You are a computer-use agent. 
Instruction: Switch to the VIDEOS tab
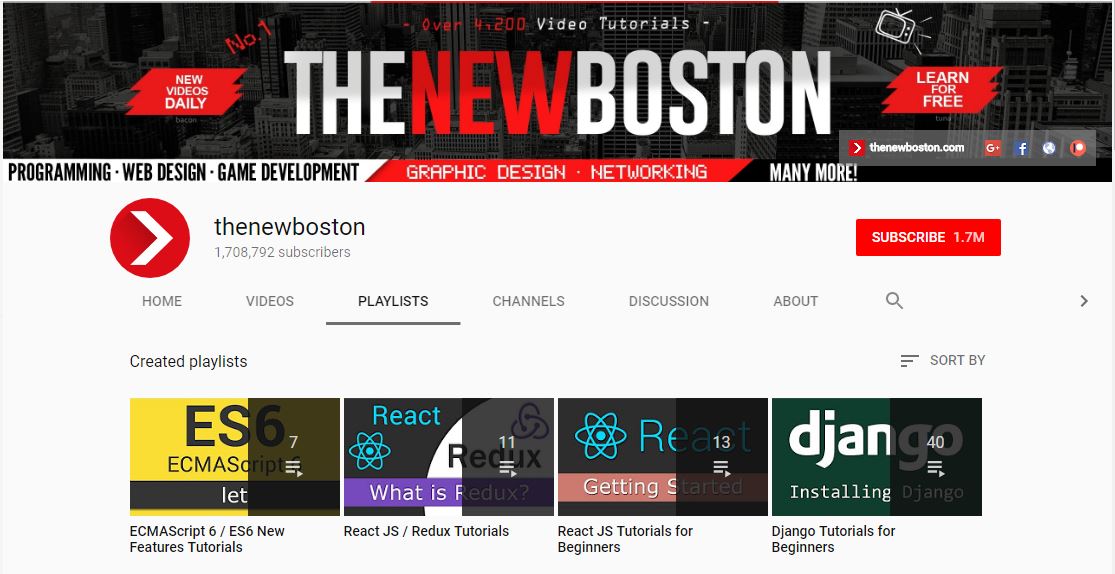pyautogui.click(x=270, y=301)
